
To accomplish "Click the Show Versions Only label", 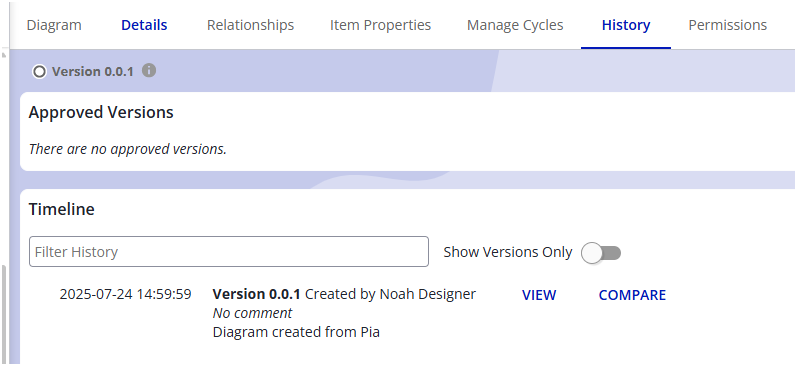I will (x=508, y=252).
